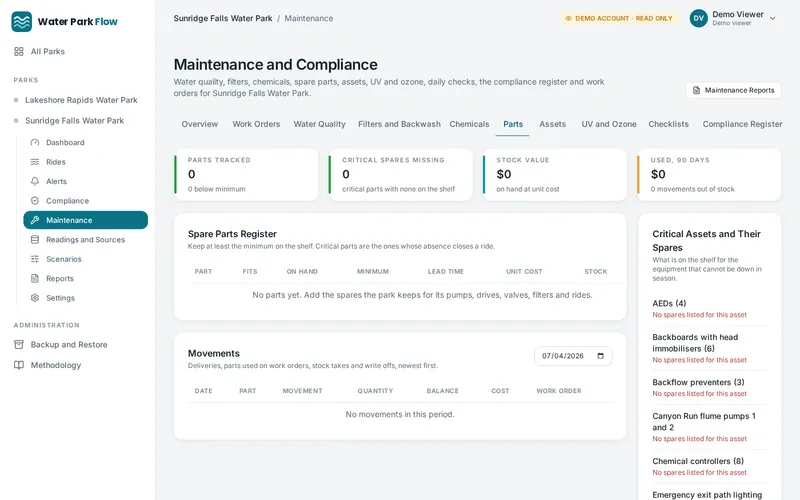This screenshot has width=800, height=500.
Task: Click the Alerts bell icon
Action: click(x=35, y=181)
